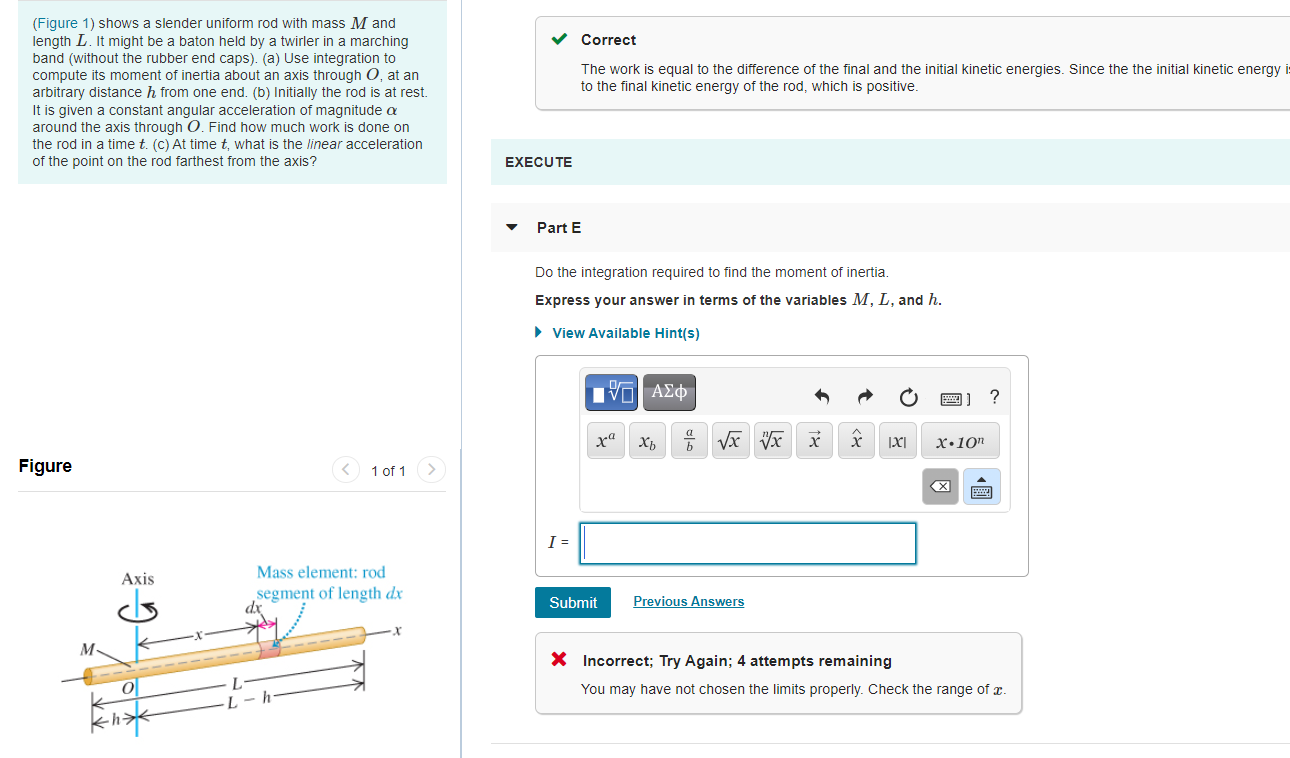Insert absolute value template

(x=897, y=441)
